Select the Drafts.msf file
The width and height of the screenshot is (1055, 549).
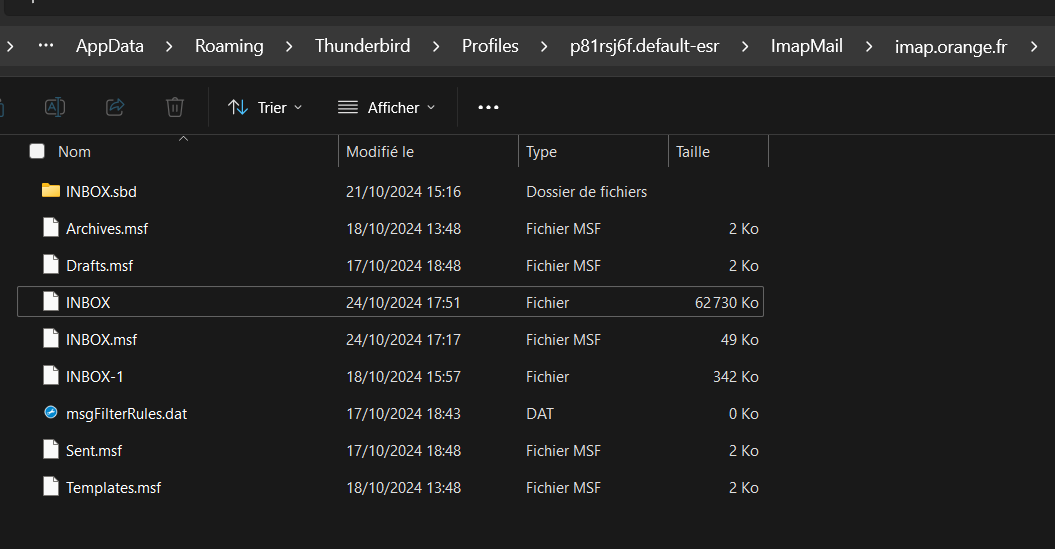99,265
